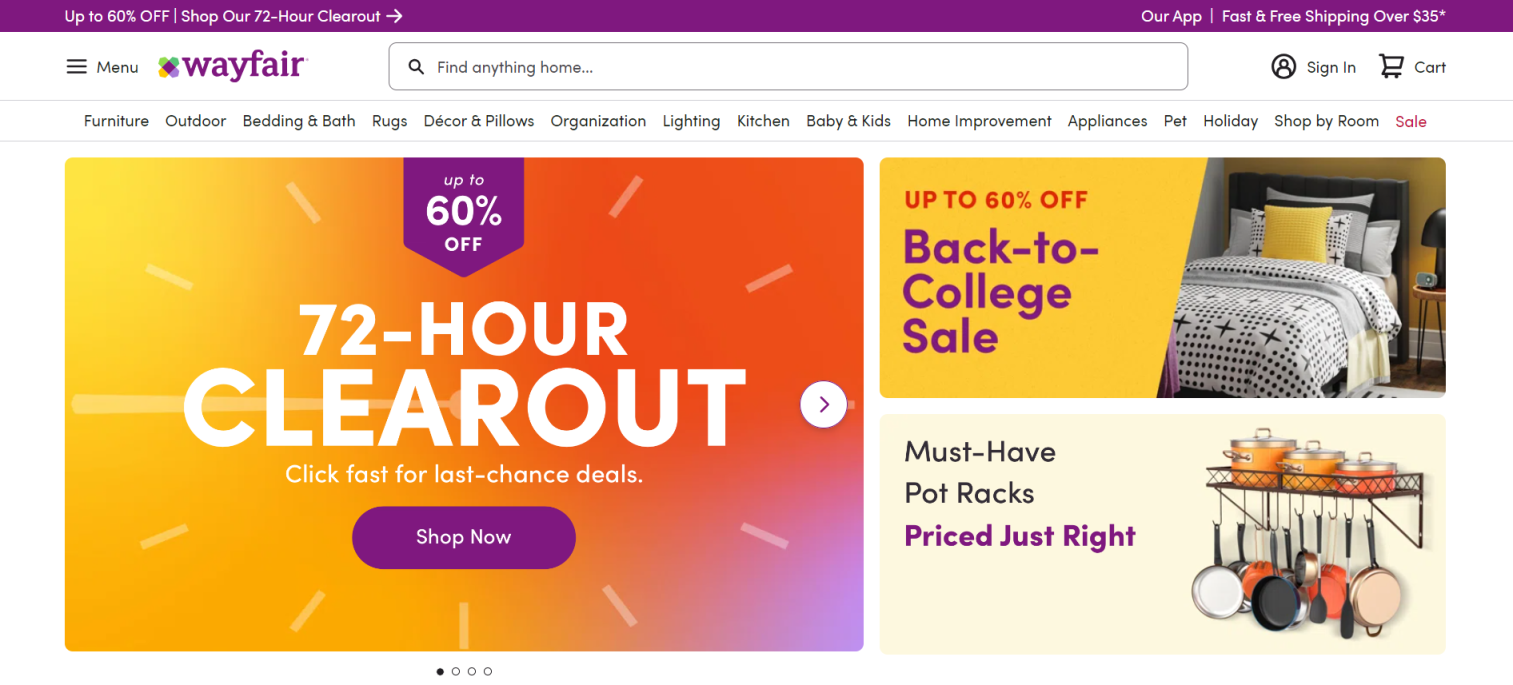This screenshot has width=1513, height=685.
Task: Advance the carousel with the right arrow
Action: [x=823, y=404]
